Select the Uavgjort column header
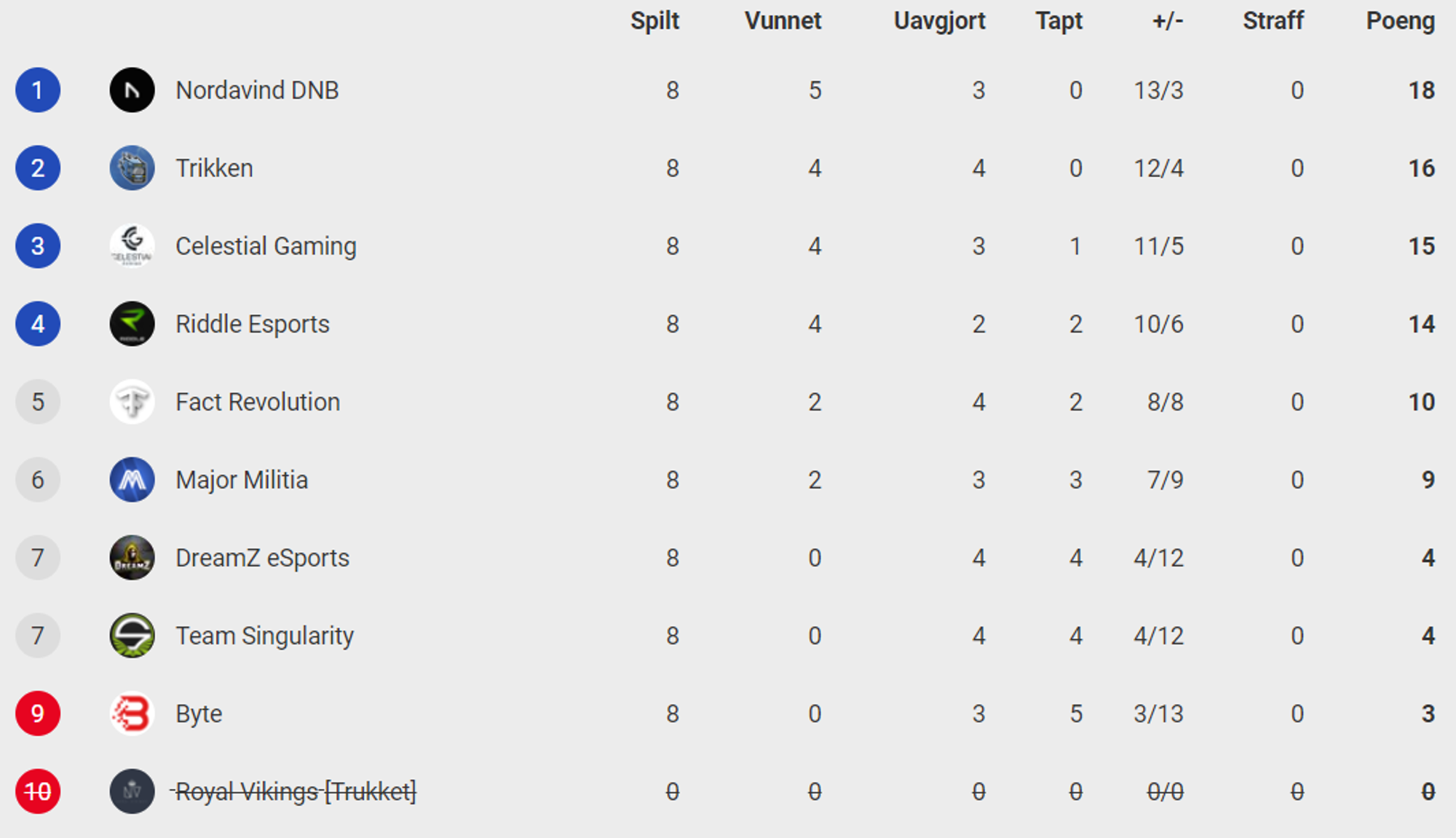 939,21
